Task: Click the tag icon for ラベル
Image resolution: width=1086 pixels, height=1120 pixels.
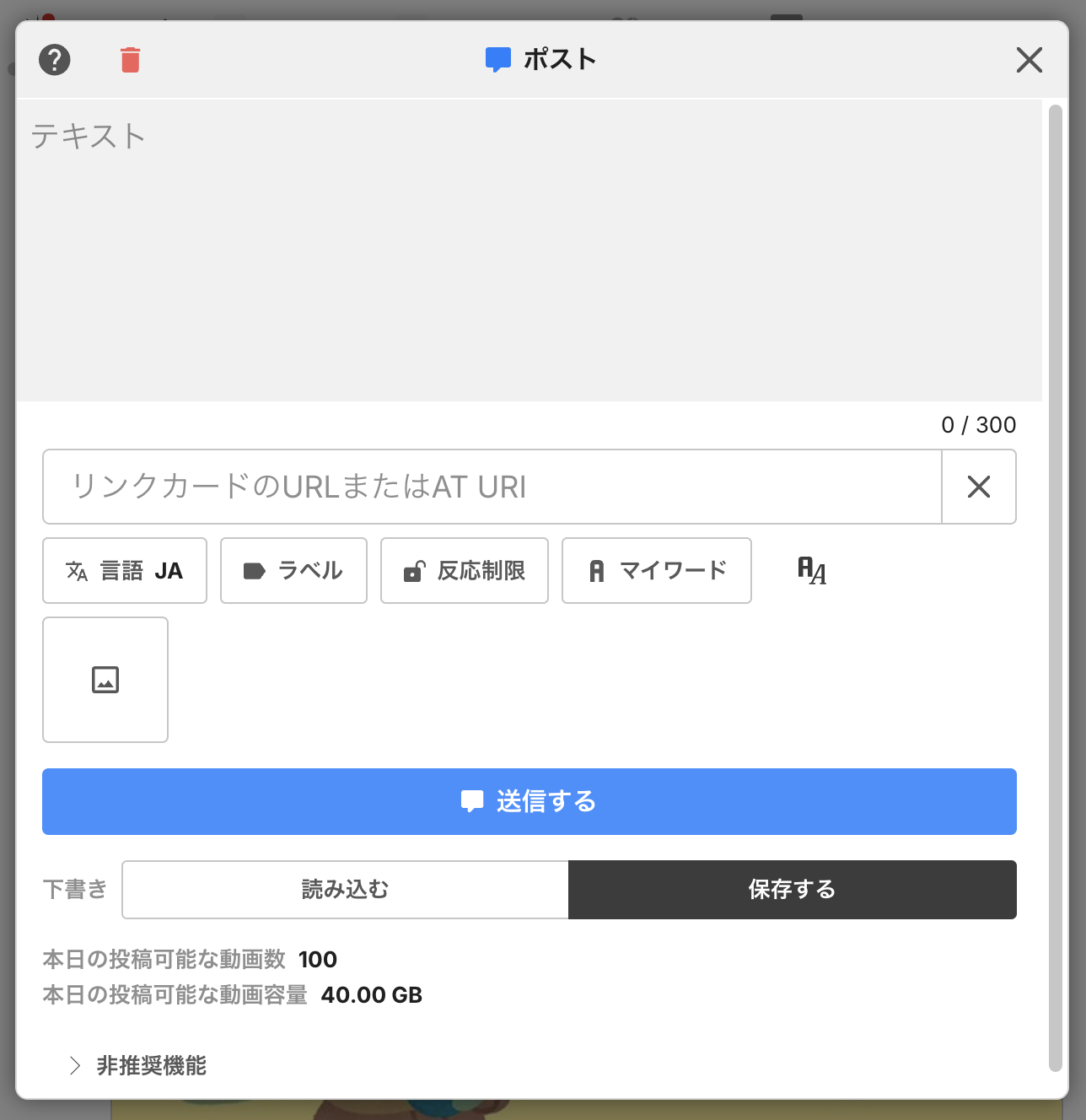Action: tap(254, 571)
